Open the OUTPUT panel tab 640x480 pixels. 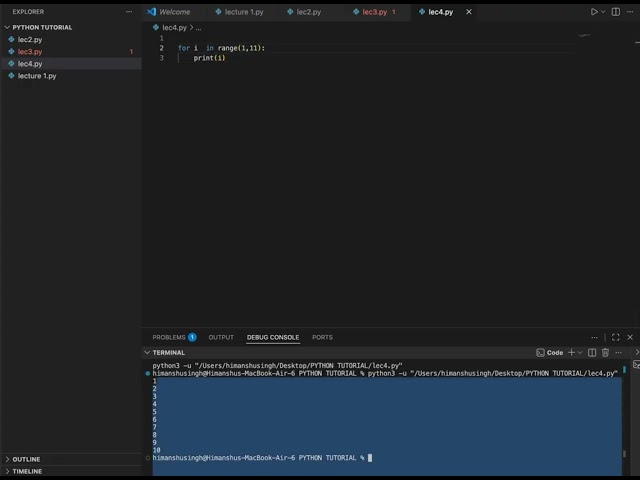coord(221,338)
